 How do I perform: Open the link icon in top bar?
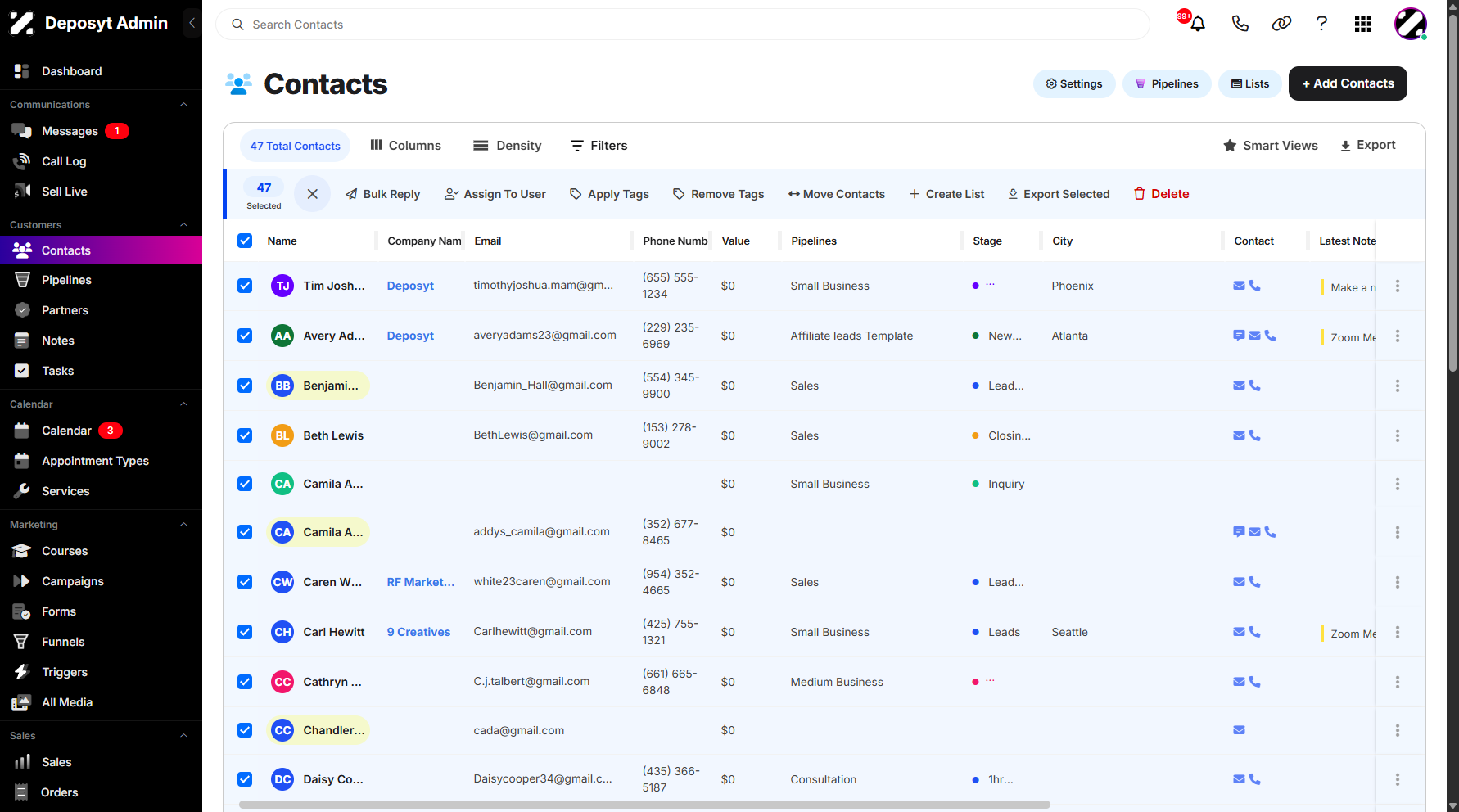(1281, 24)
